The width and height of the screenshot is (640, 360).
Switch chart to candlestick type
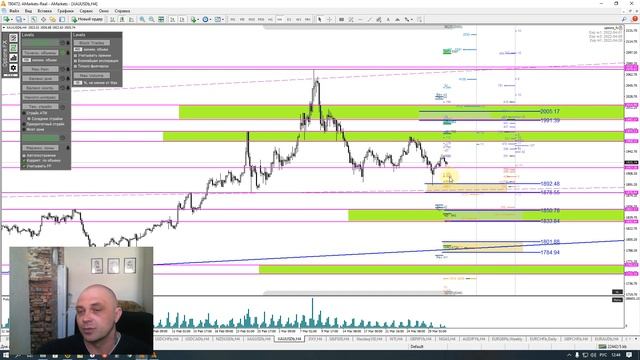(122, 19)
